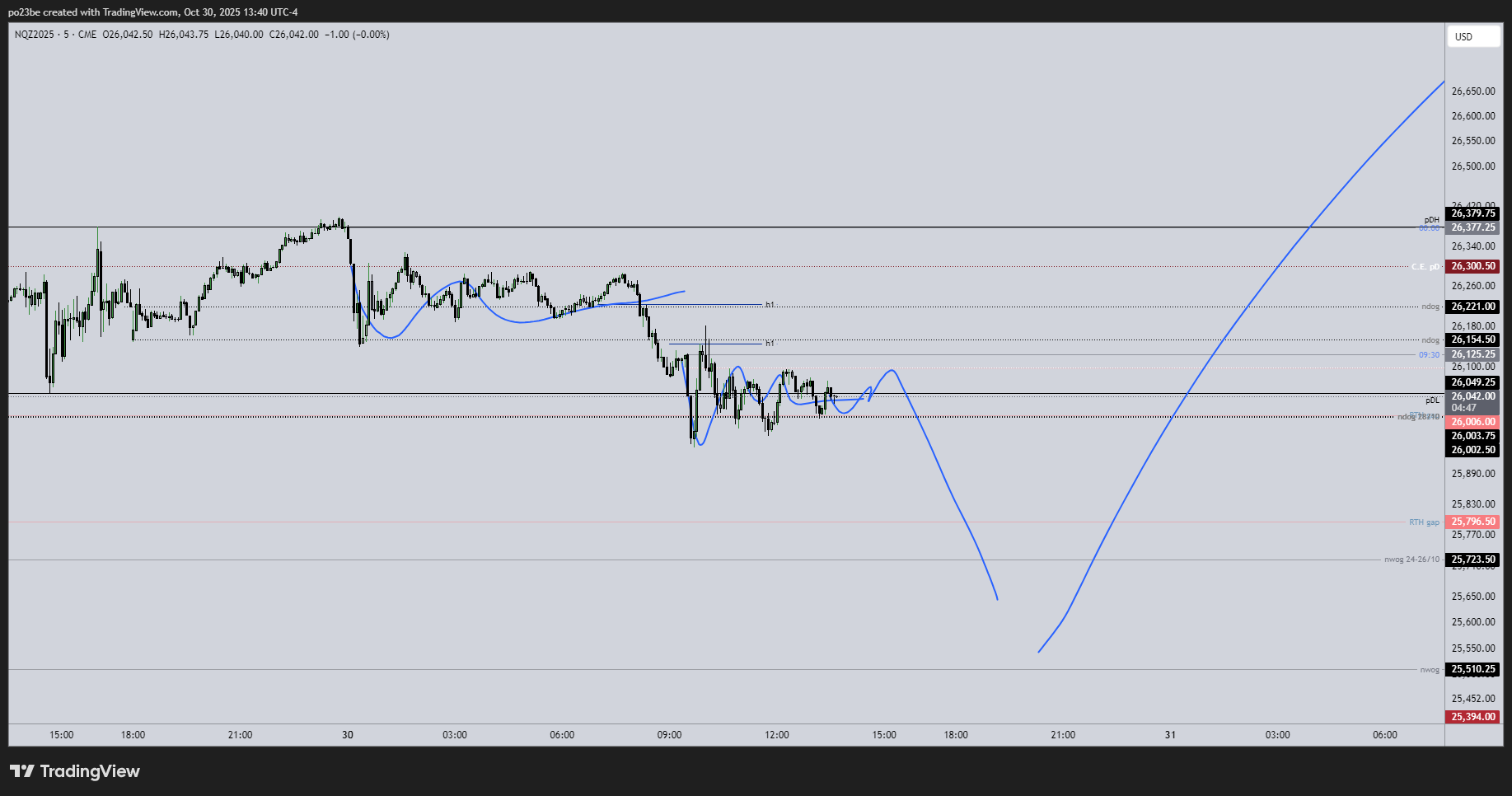Select the red C.E. pD price label 26,300.50
This screenshot has width=1512, height=796.
point(1474,266)
